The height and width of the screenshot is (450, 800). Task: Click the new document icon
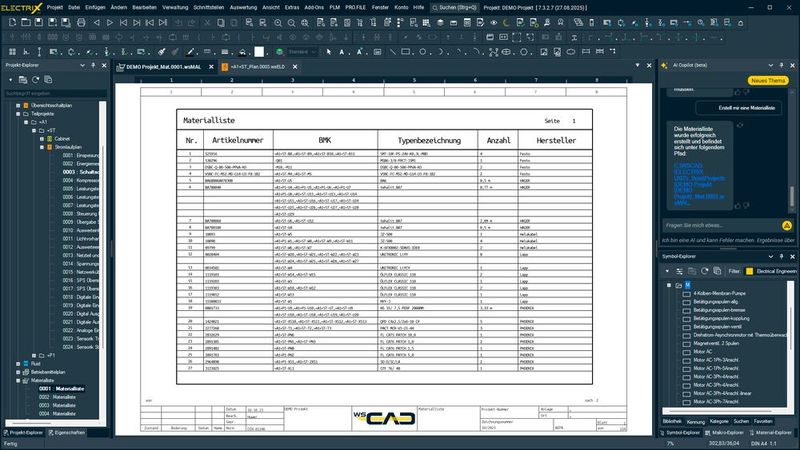point(12,22)
